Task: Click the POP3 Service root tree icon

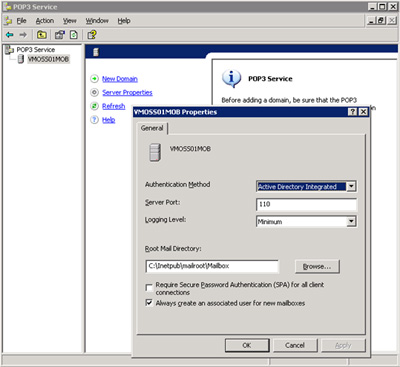Action: pyautogui.click(x=9, y=50)
